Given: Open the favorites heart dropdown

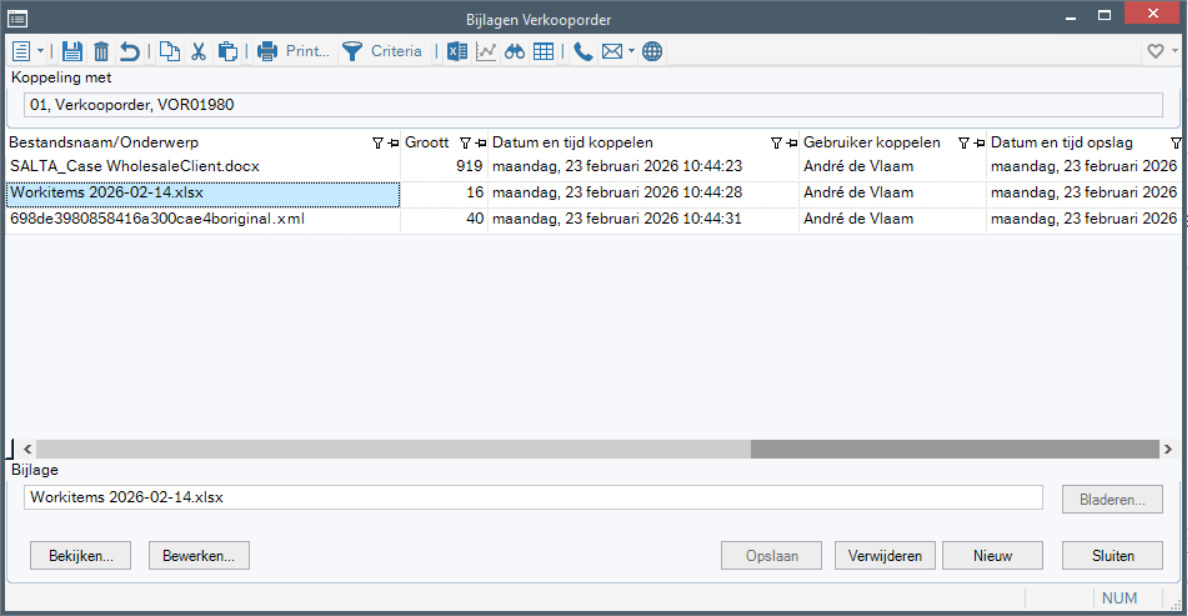Looking at the screenshot, I should pyautogui.click(x=1160, y=52).
